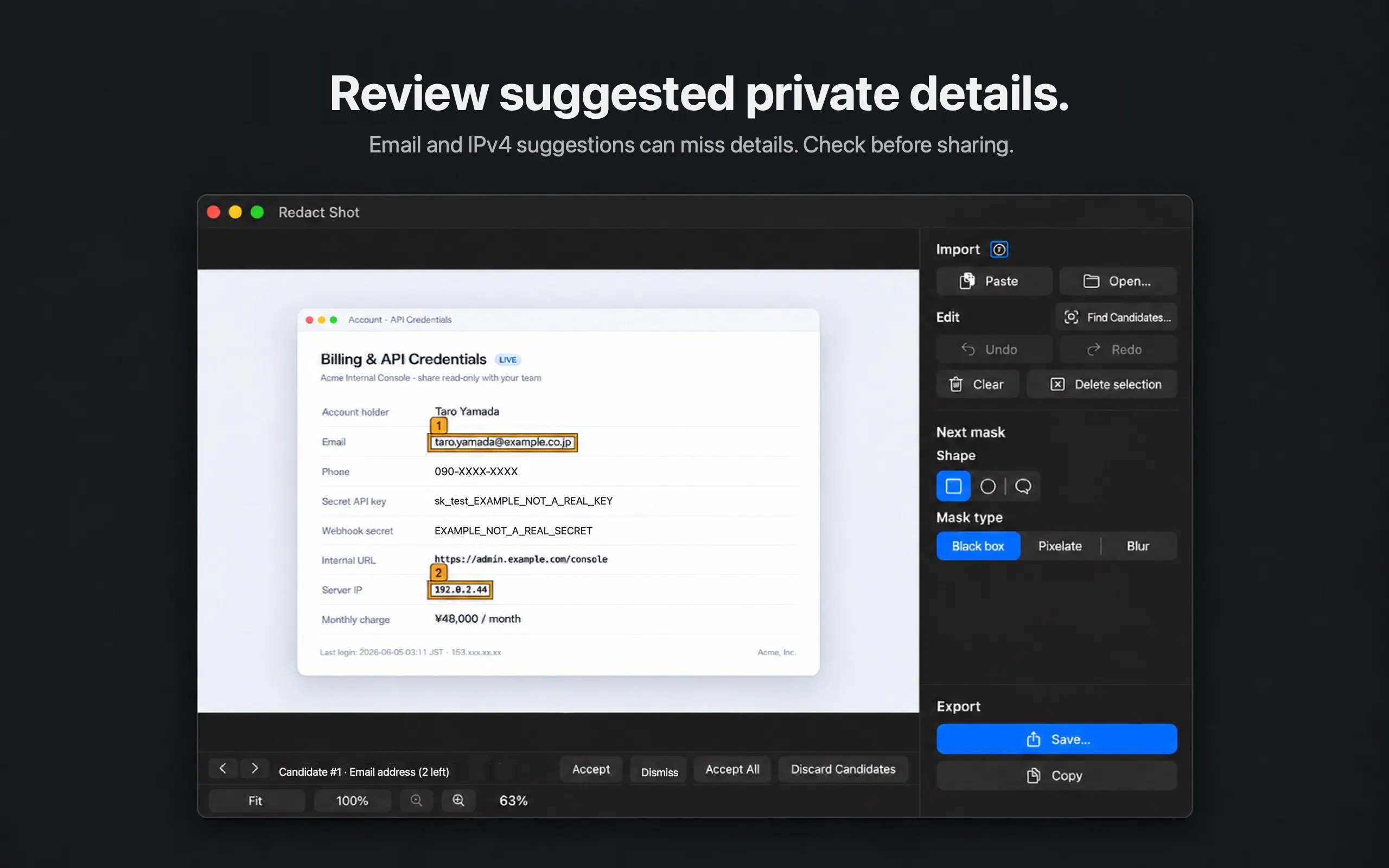Choose Blur mask type
The image size is (1389, 868).
point(1138,546)
